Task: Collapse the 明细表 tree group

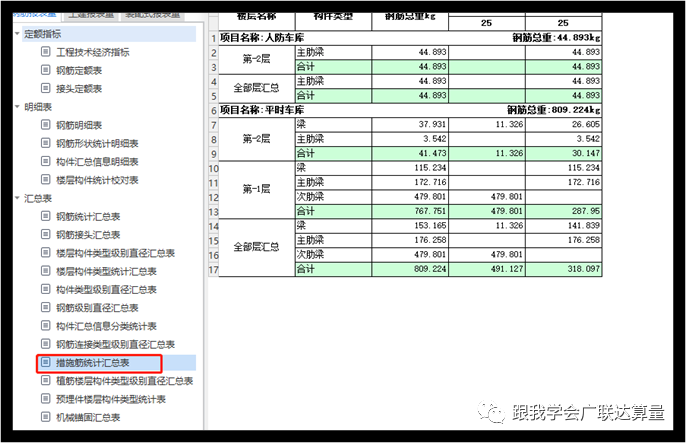Action: [x=17, y=107]
